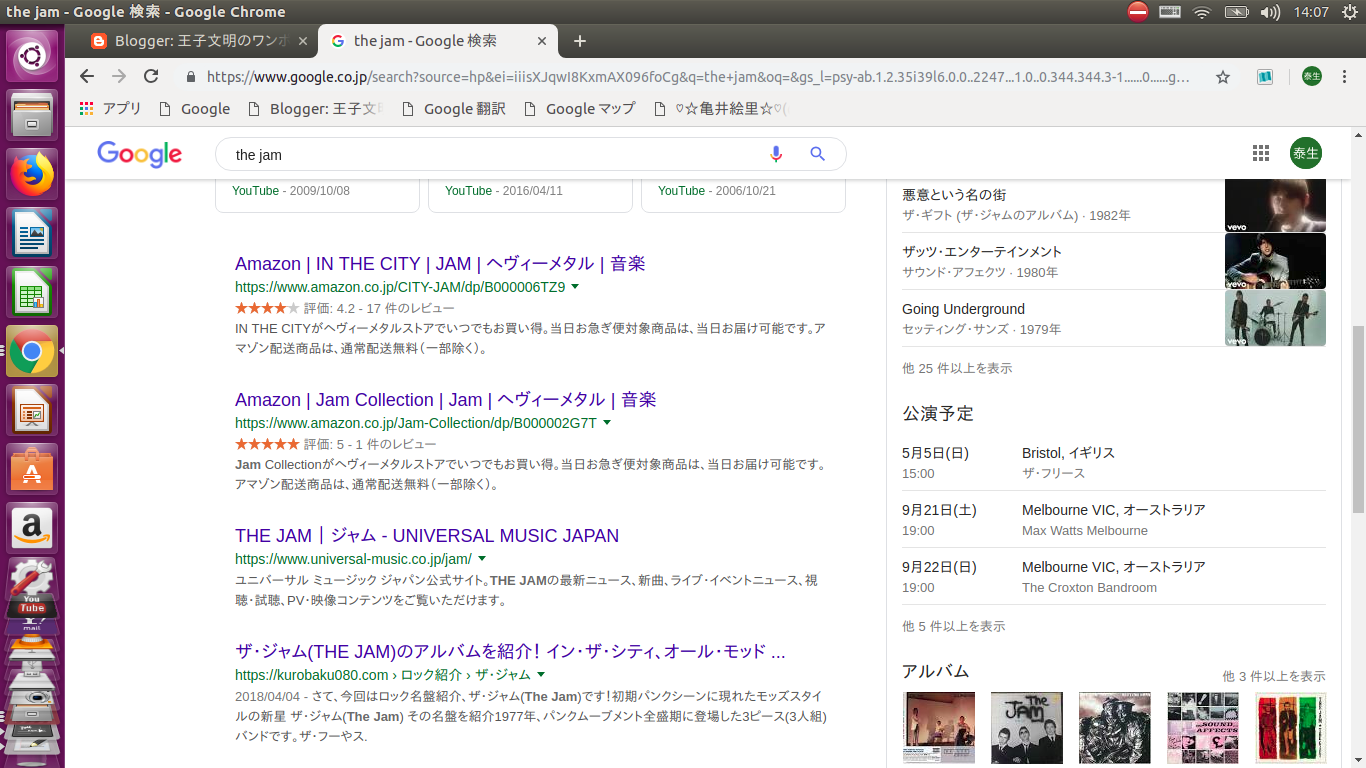
Task: Click the address bar URL
Action: [x=698, y=76]
